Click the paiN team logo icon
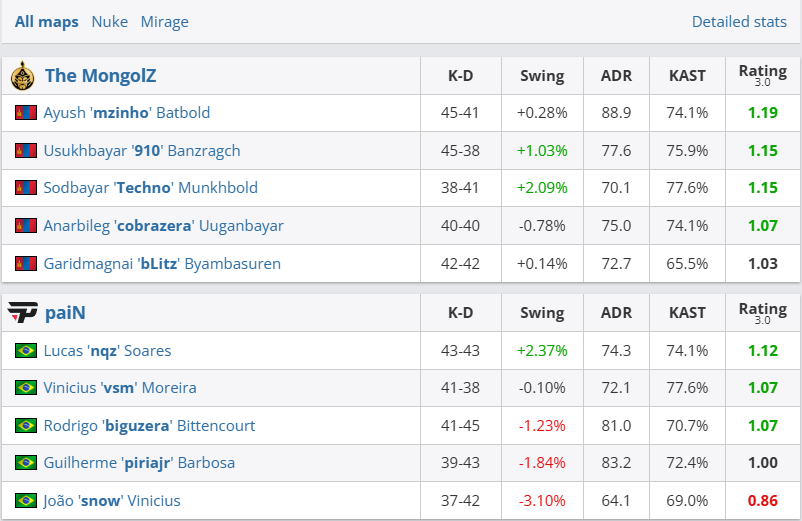802x521 pixels. point(22,313)
